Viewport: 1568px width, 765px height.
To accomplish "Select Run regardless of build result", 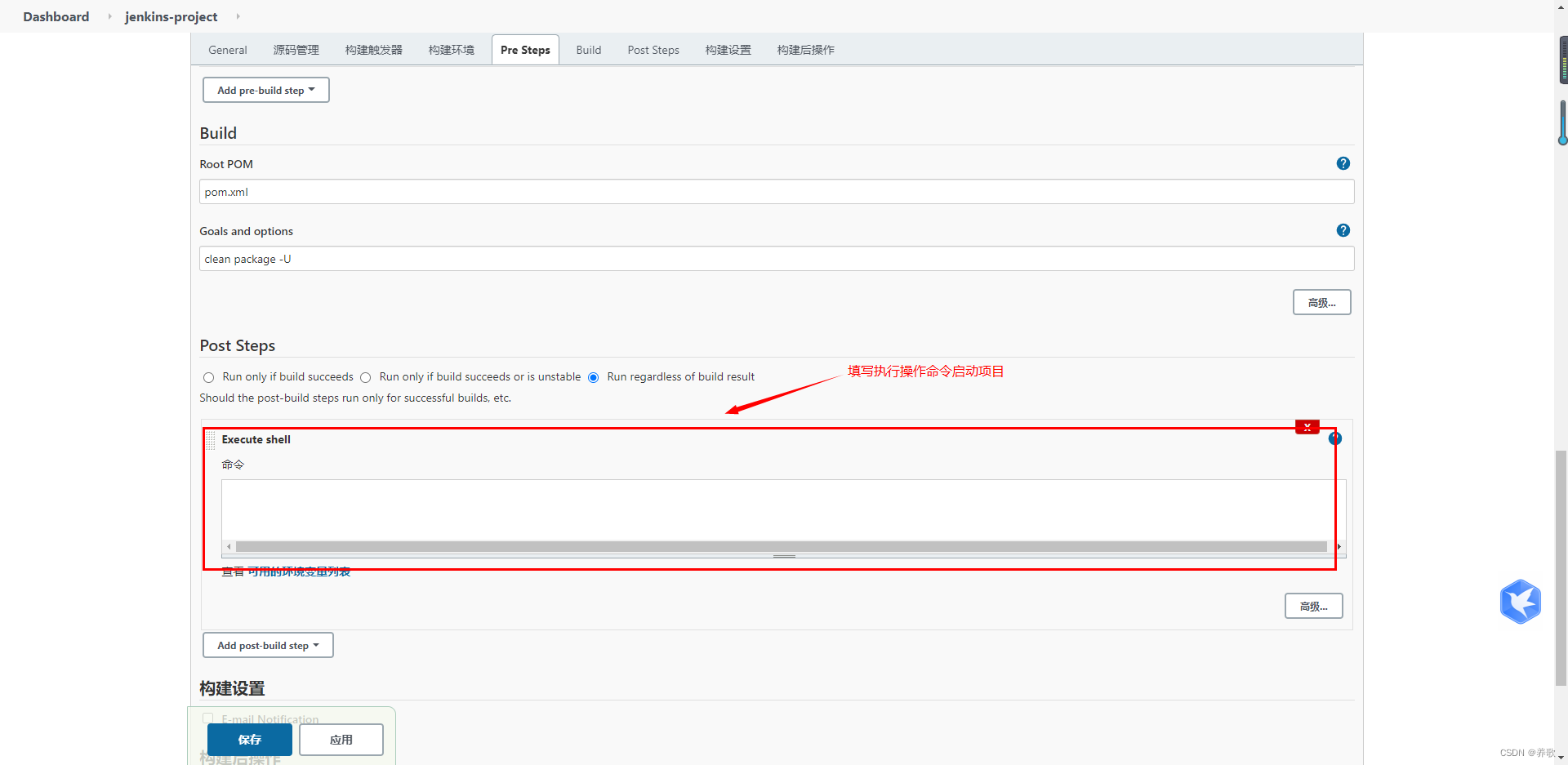I will (594, 377).
